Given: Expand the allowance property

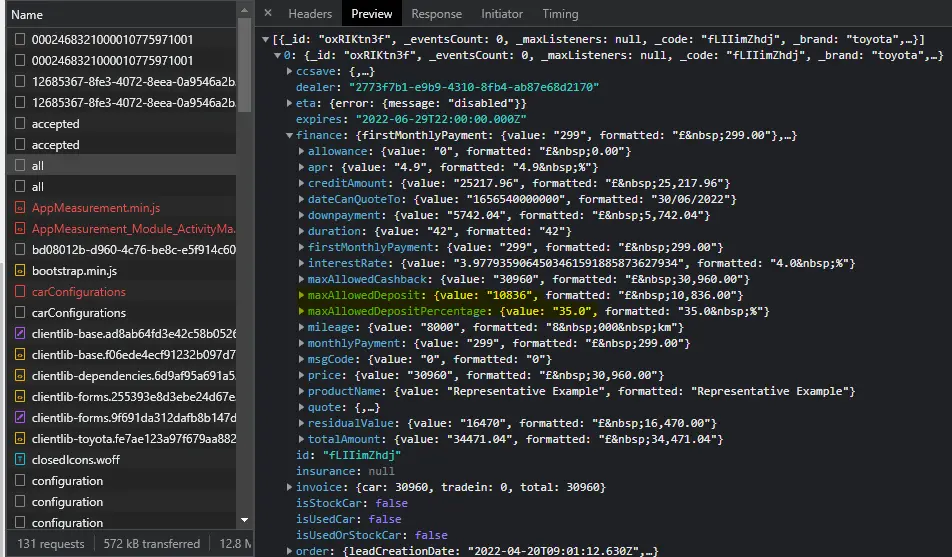Looking at the screenshot, I should pos(301,151).
